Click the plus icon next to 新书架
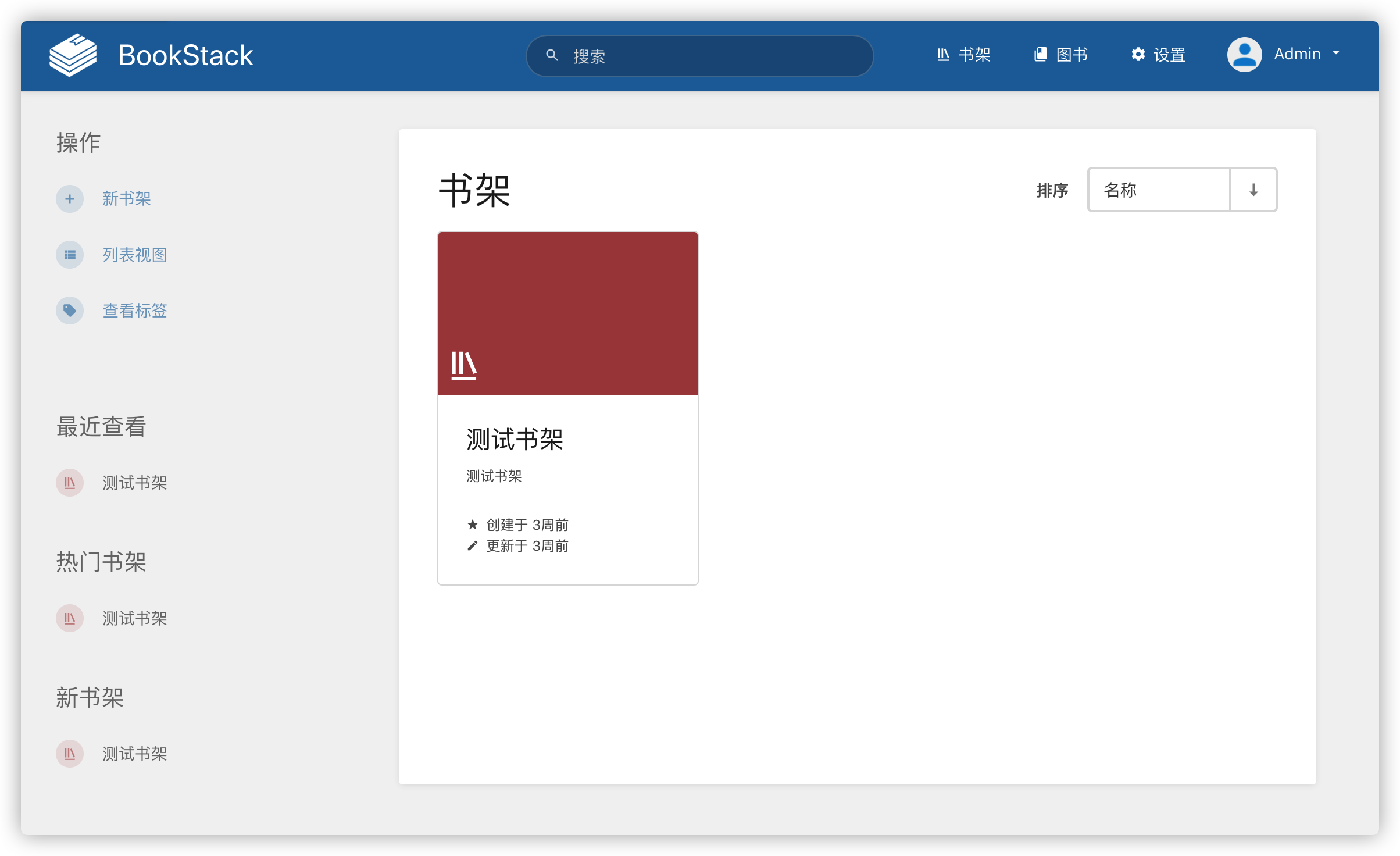1400x856 pixels. point(69,198)
